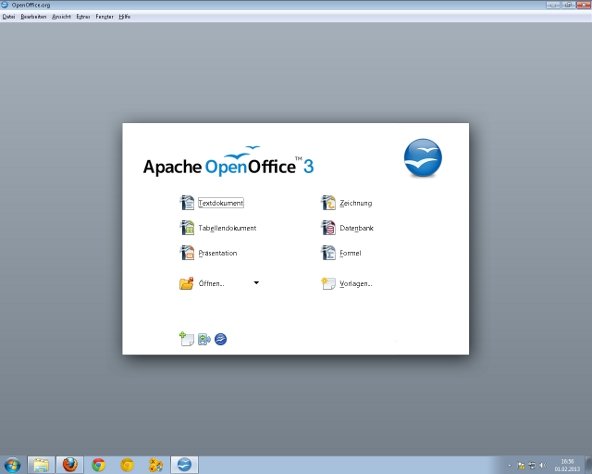
Task: Click the small OpenOffice info globe icon
Action: coord(220,339)
